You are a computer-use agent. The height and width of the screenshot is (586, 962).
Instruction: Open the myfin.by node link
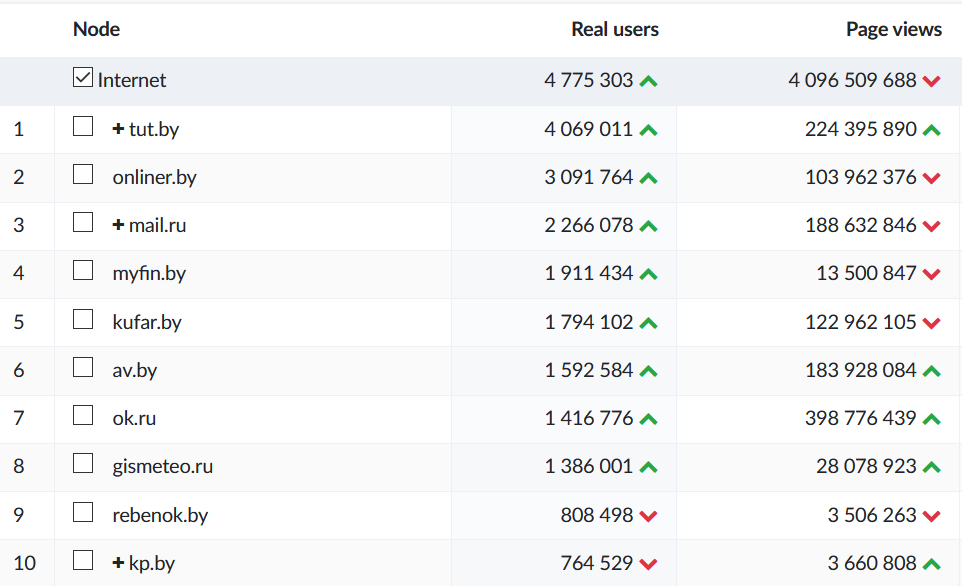pos(149,273)
